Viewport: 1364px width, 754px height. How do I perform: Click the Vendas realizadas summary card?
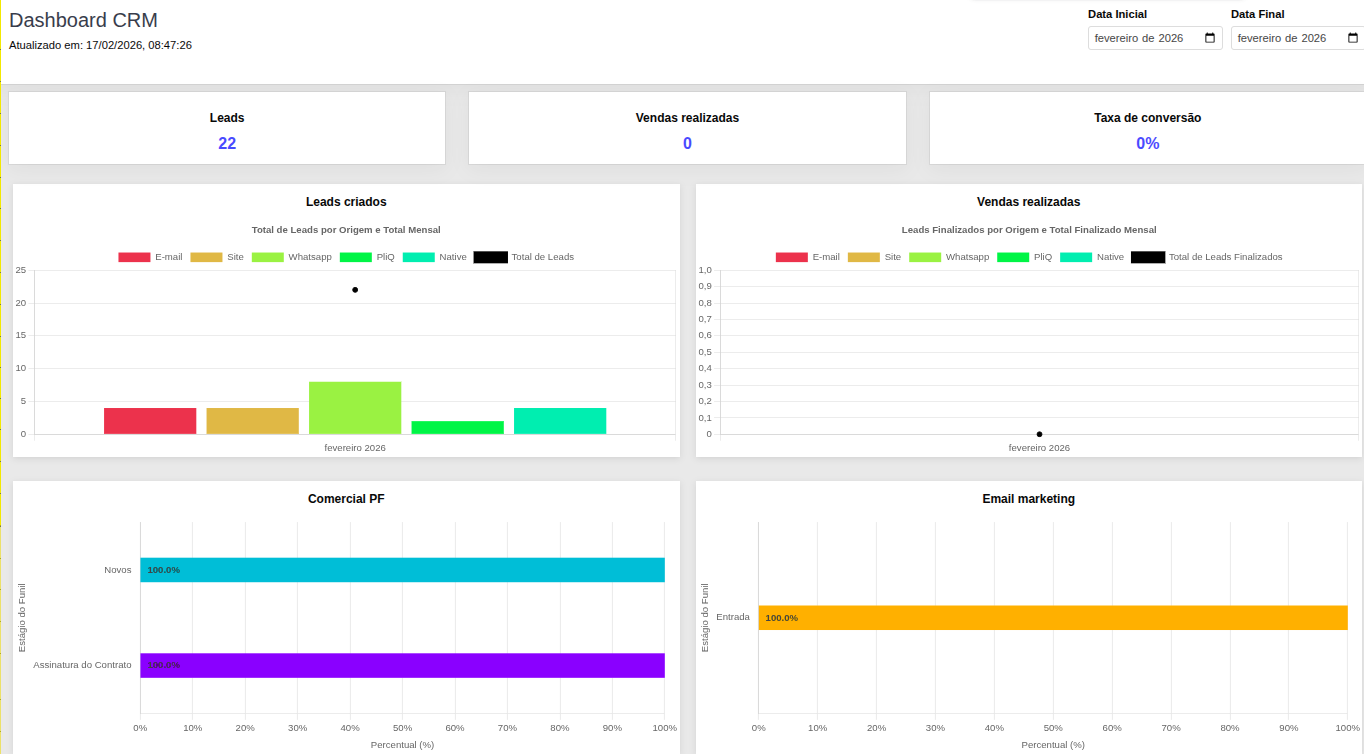pos(687,129)
